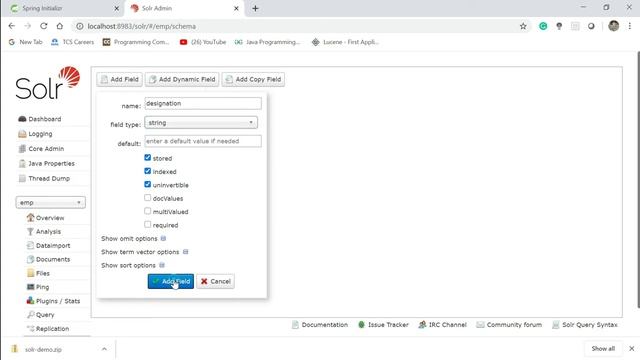
Task: Open the Add Copy Field form
Action: pyautogui.click(x=253, y=79)
